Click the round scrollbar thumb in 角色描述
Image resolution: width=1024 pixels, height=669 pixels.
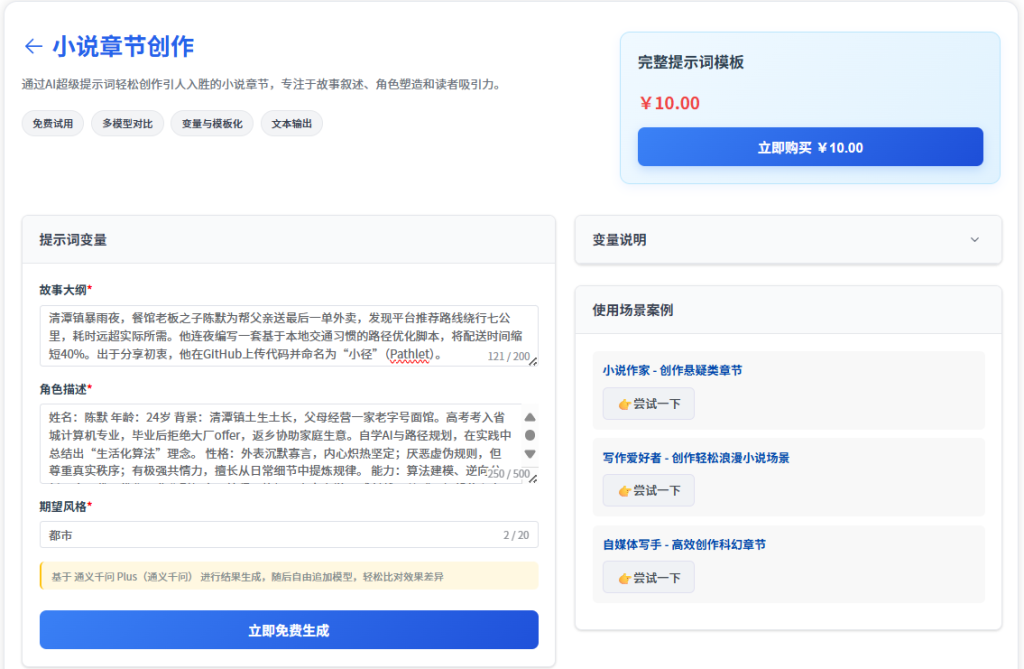click(x=530, y=435)
